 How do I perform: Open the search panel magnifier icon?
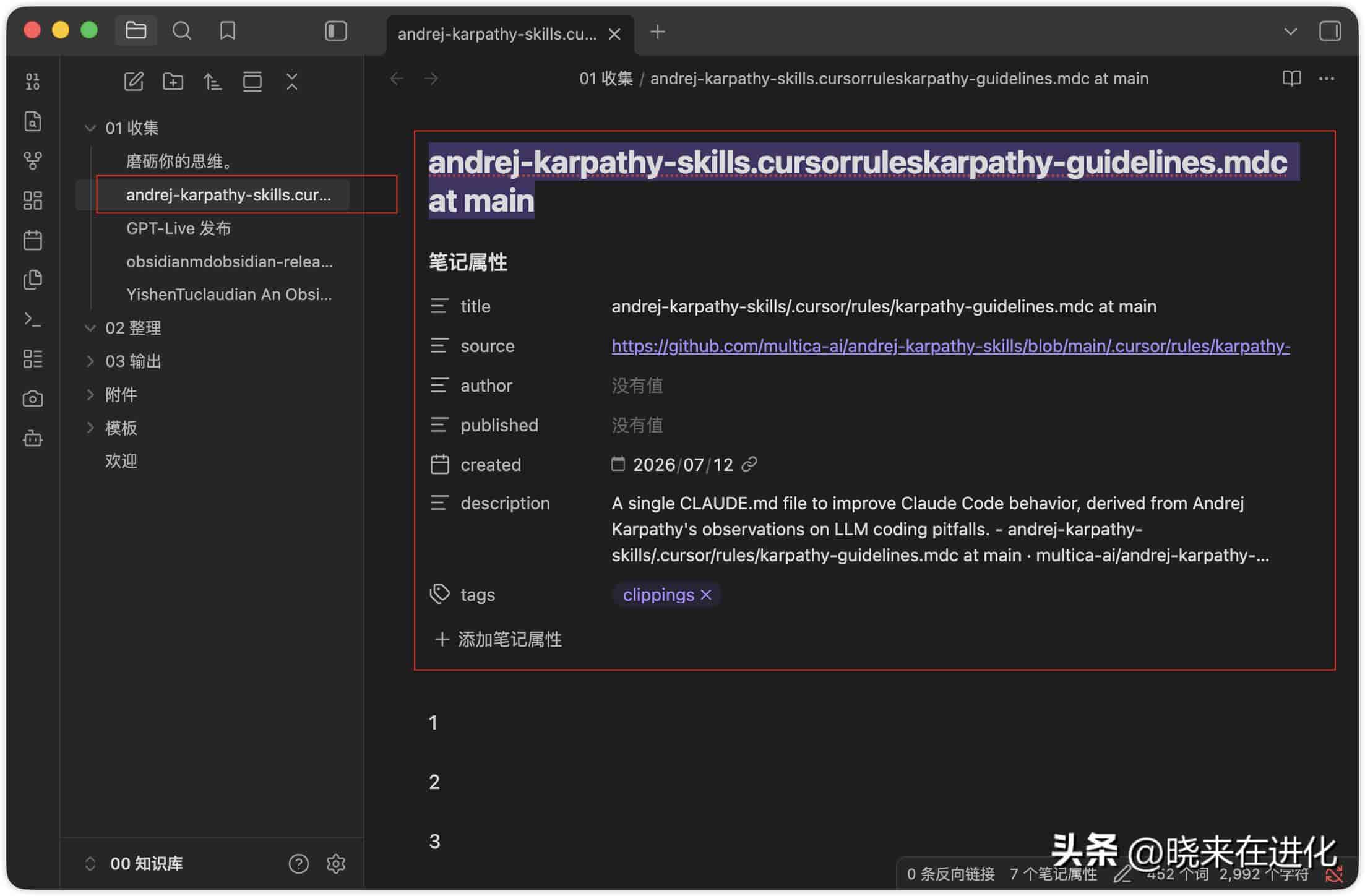(x=181, y=30)
